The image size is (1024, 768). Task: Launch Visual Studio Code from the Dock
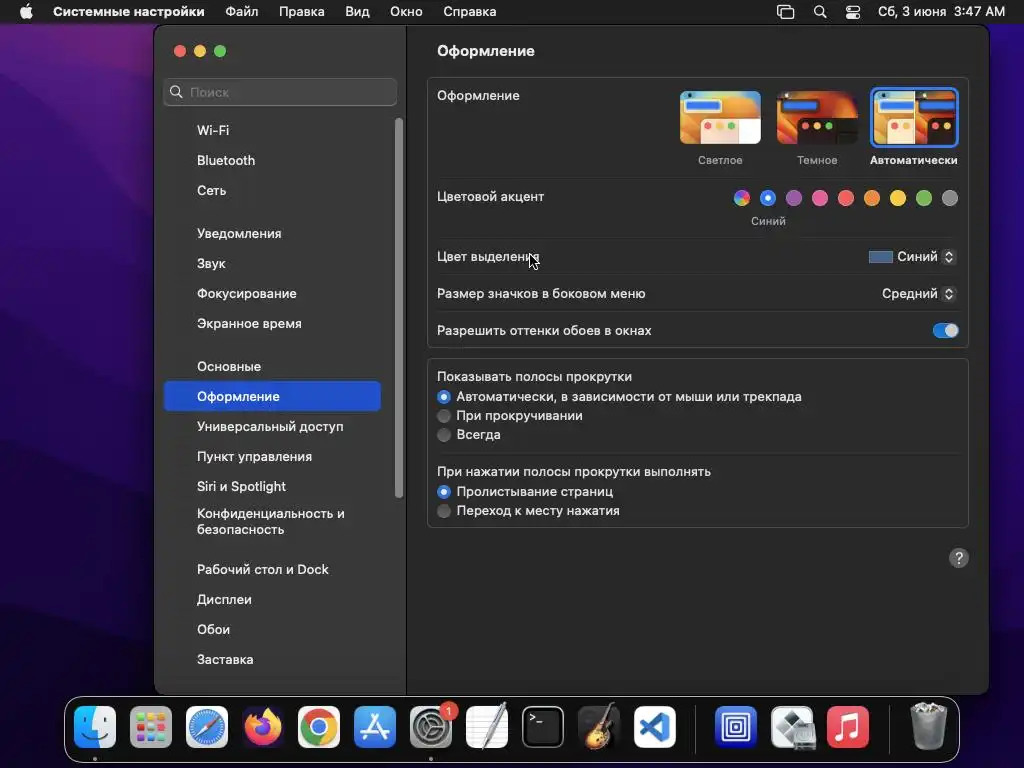click(655, 727)
